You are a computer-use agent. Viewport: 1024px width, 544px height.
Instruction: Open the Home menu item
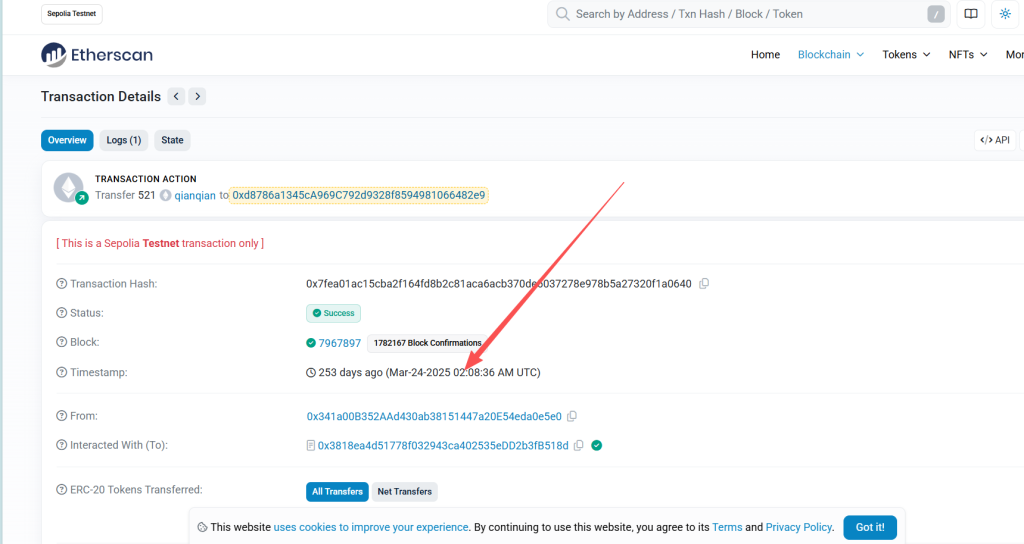[x=765, y=55]
